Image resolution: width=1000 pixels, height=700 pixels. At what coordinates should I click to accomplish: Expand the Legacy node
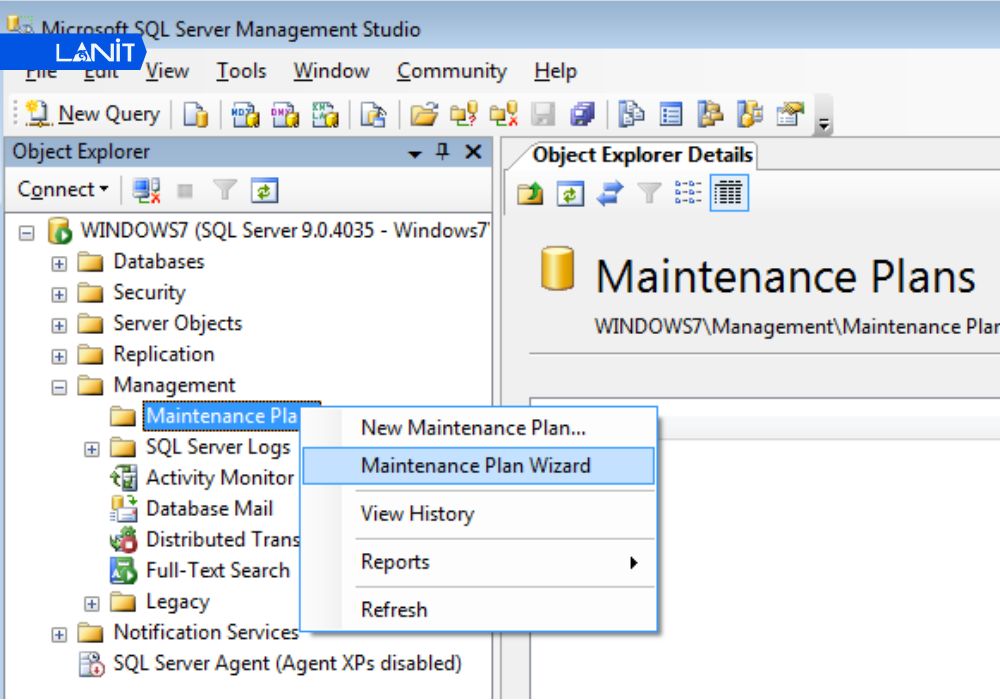(x=90, y=602)
